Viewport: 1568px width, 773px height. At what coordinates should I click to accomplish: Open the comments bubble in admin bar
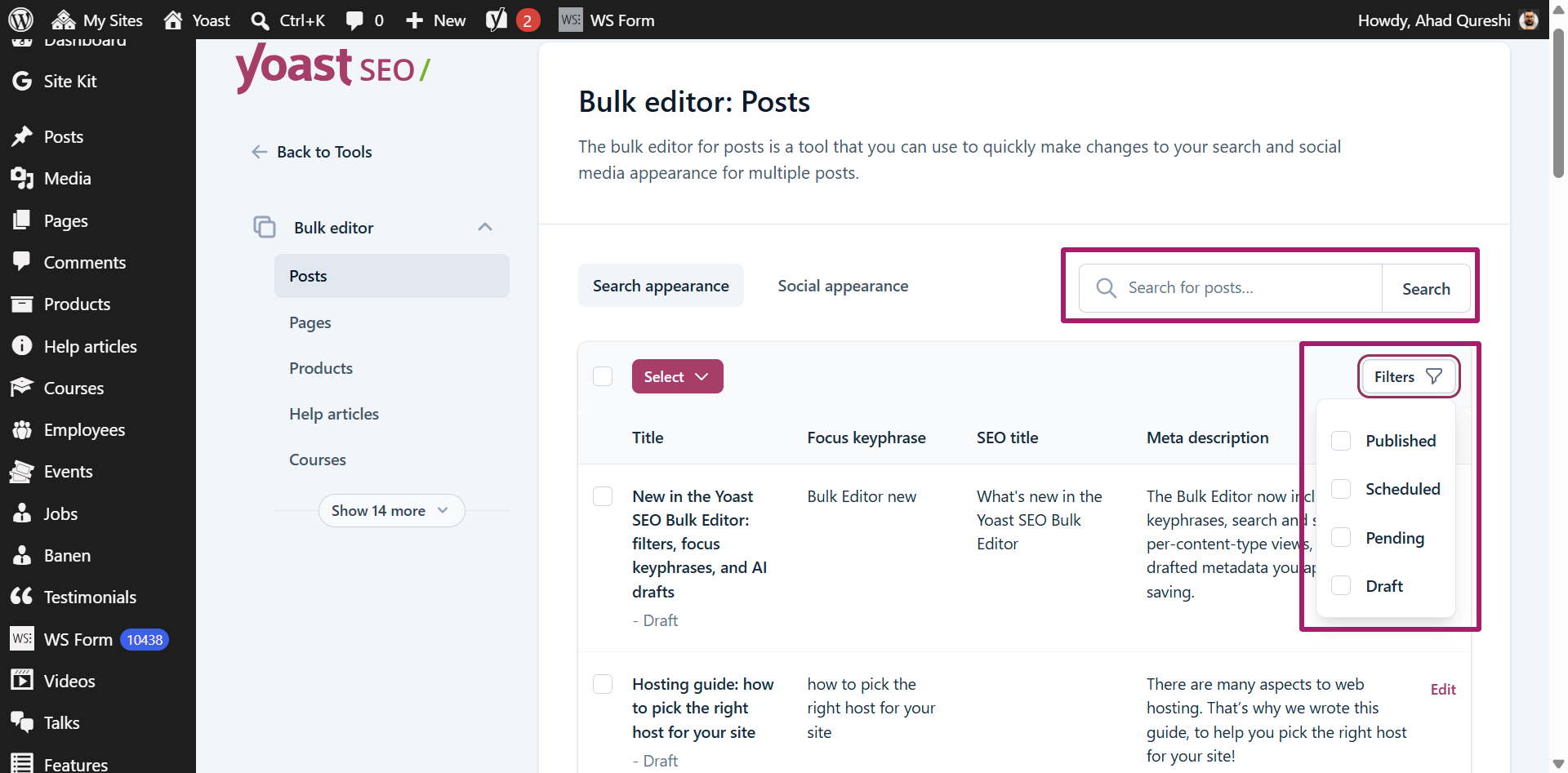click(354, 20)
